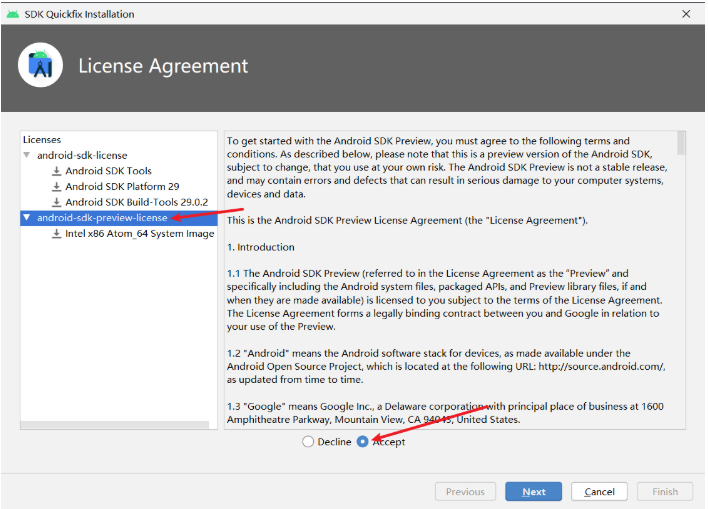Select android-sdk-license in Licenses tree
This screenshot has height=509, width=708.
pyautogui.click(x=82, y=155)
